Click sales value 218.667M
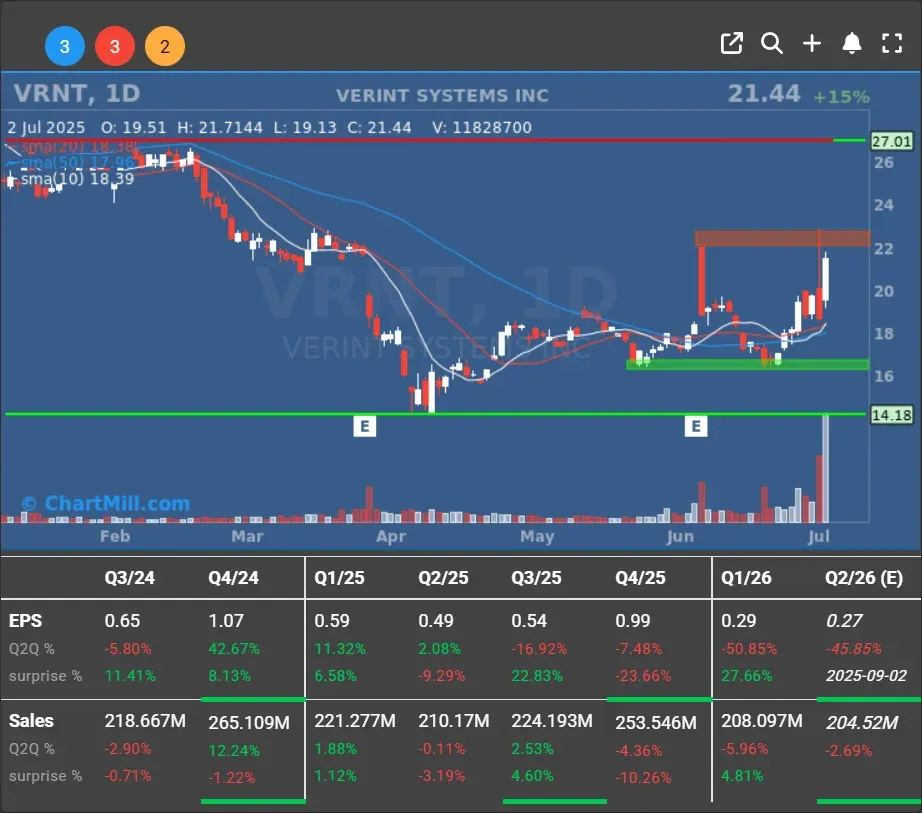 pyautogui.click(x=145, y=721)
